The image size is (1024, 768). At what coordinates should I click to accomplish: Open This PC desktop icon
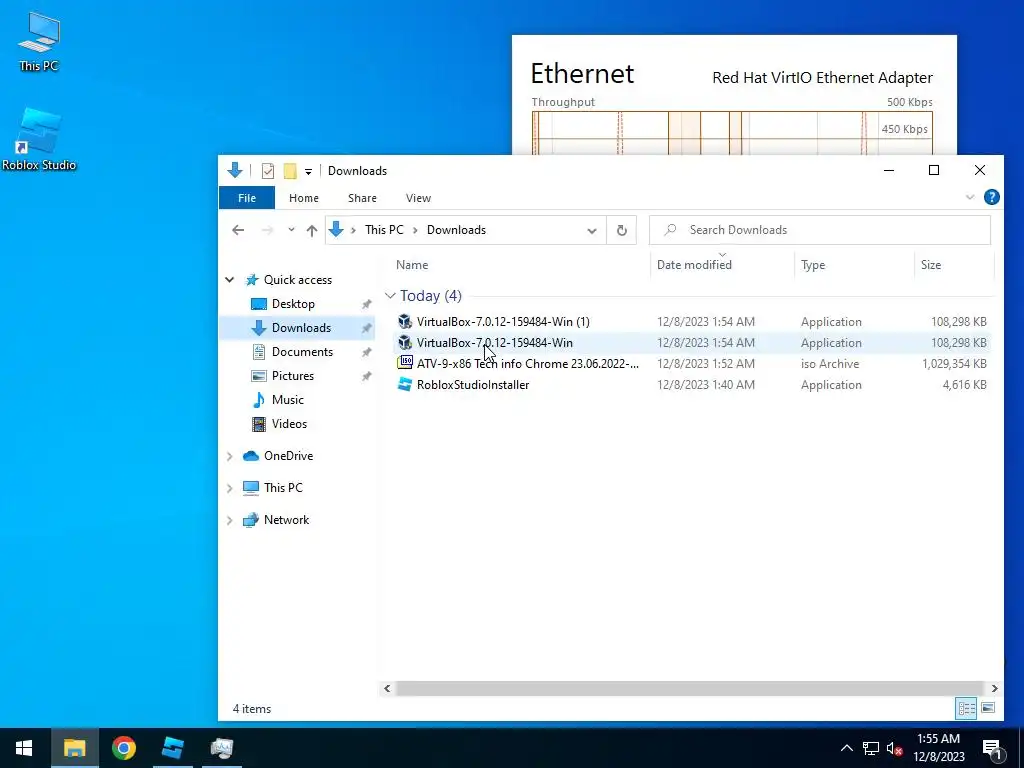coord(39,41)
